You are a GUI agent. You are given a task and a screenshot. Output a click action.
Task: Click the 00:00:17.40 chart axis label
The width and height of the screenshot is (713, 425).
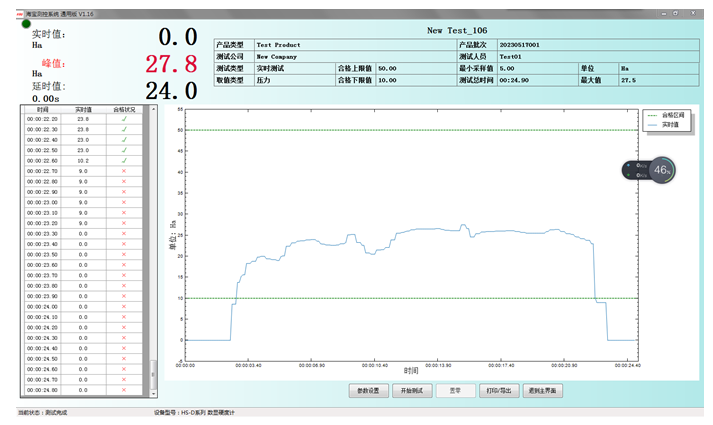(501, 365)
